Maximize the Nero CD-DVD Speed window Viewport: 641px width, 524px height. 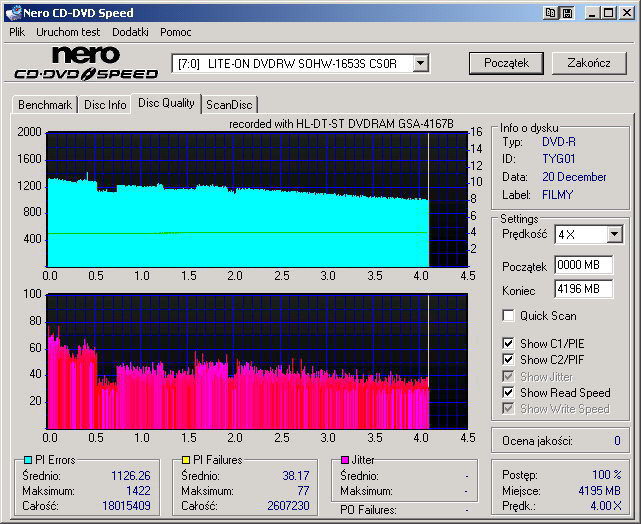tap(610, 13)
